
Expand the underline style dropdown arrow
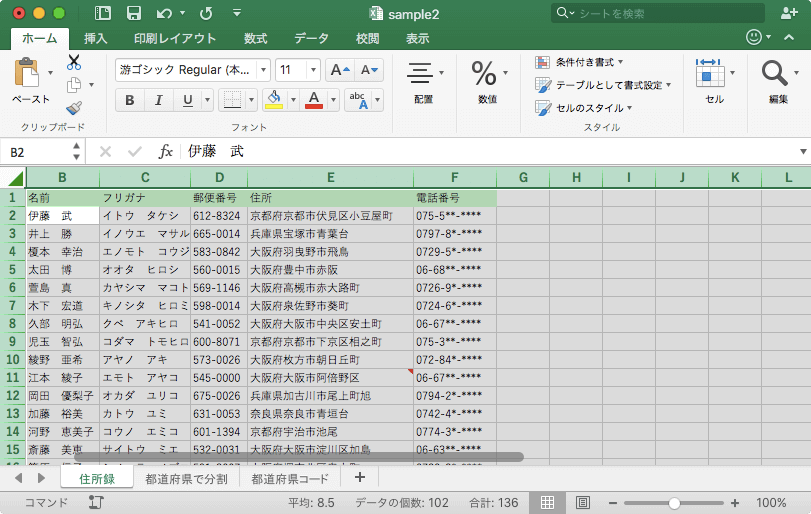(x=207, y=100)
